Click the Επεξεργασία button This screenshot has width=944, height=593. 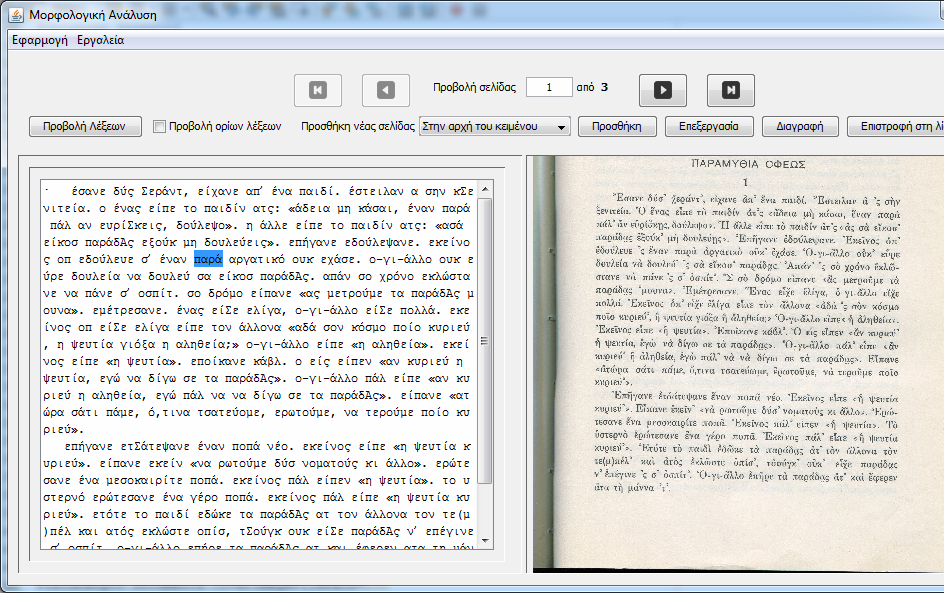(709, 126)
